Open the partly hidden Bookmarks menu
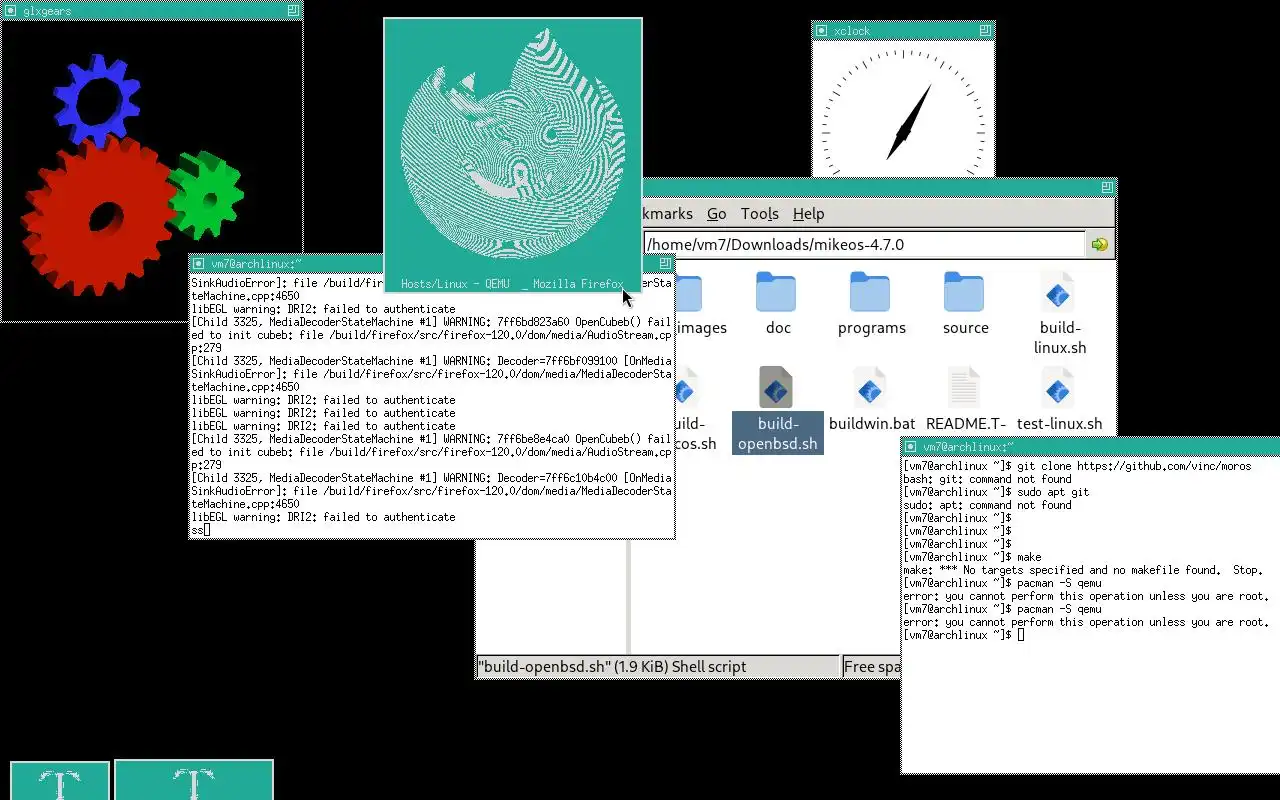Image resolution: width=1280 pixels, height=800 pixels. click(x=669, y=214)
